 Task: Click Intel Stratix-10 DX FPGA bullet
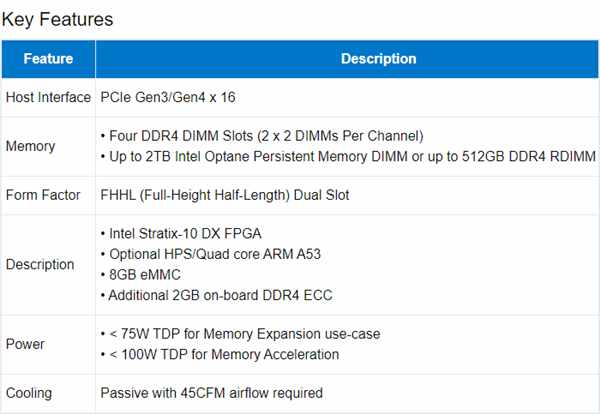click(x=183, y=233)
